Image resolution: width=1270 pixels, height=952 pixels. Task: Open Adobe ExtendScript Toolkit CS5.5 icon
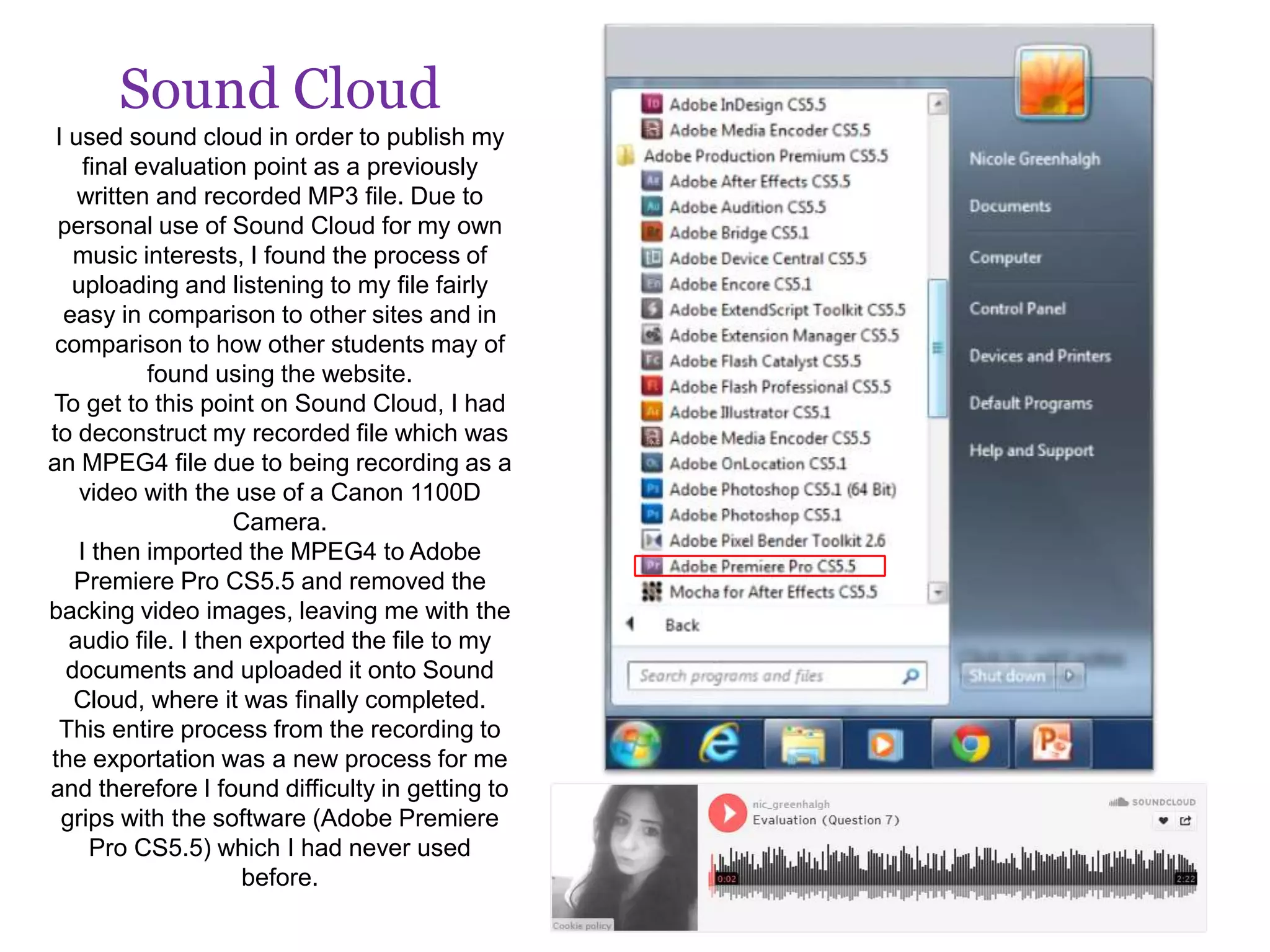652,309
